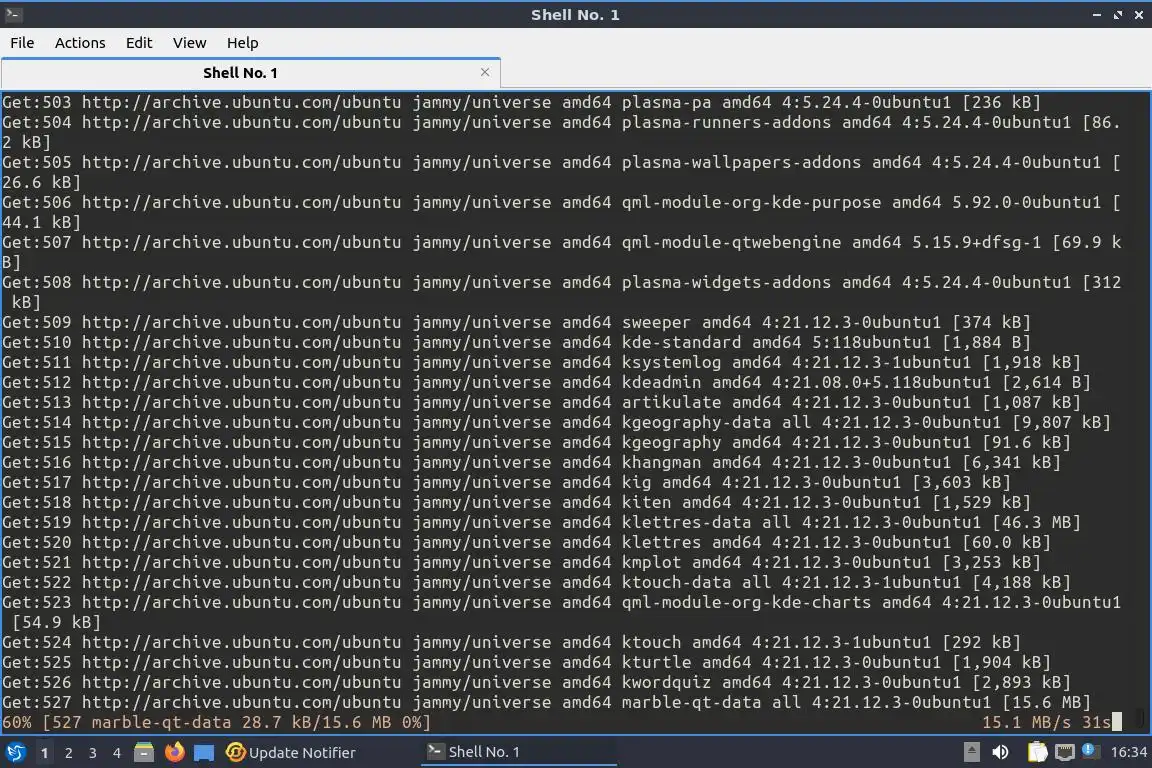Open the File menu
The width and height of the screenshot is (1152, 768).
tap(22, 43)
